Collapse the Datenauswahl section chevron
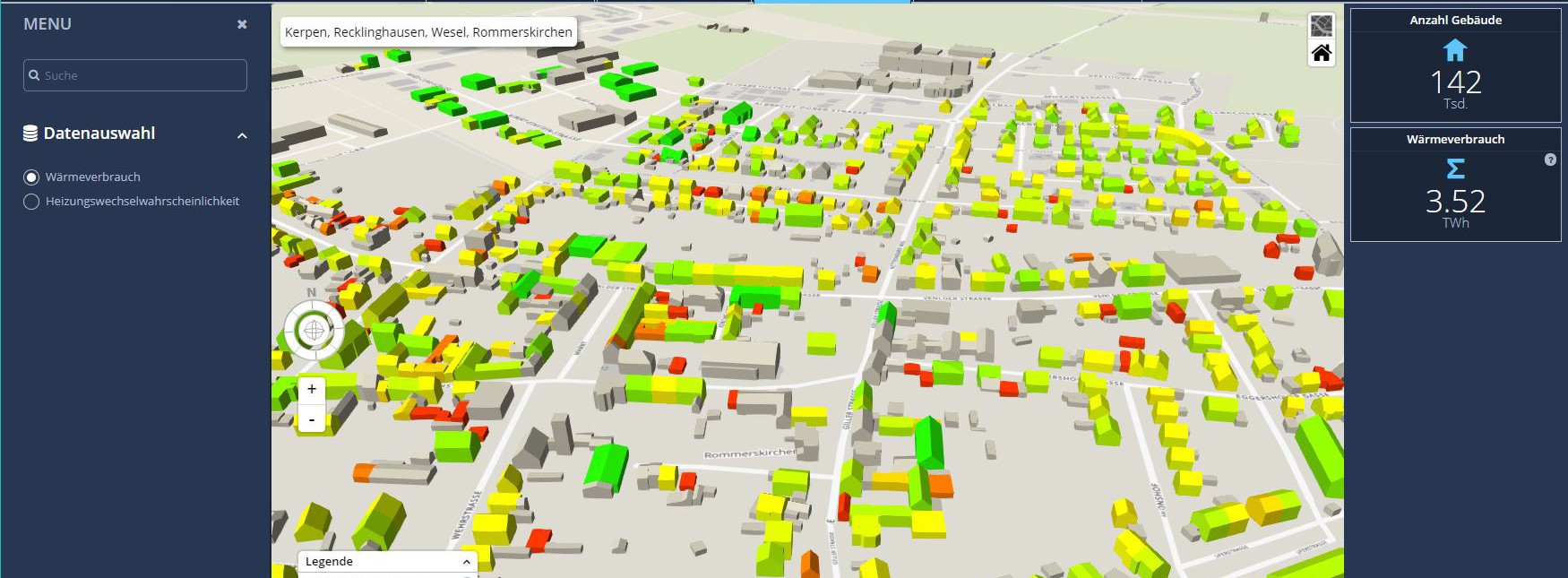The image size is (1568, 578). [242, 135]
